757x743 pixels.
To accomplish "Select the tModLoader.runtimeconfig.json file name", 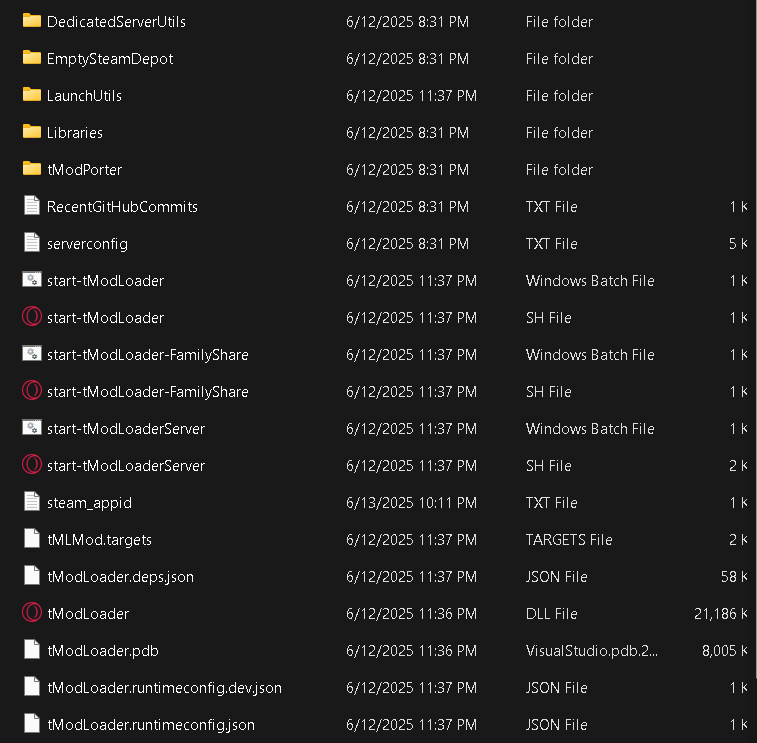I will click(x=151, y=725).
